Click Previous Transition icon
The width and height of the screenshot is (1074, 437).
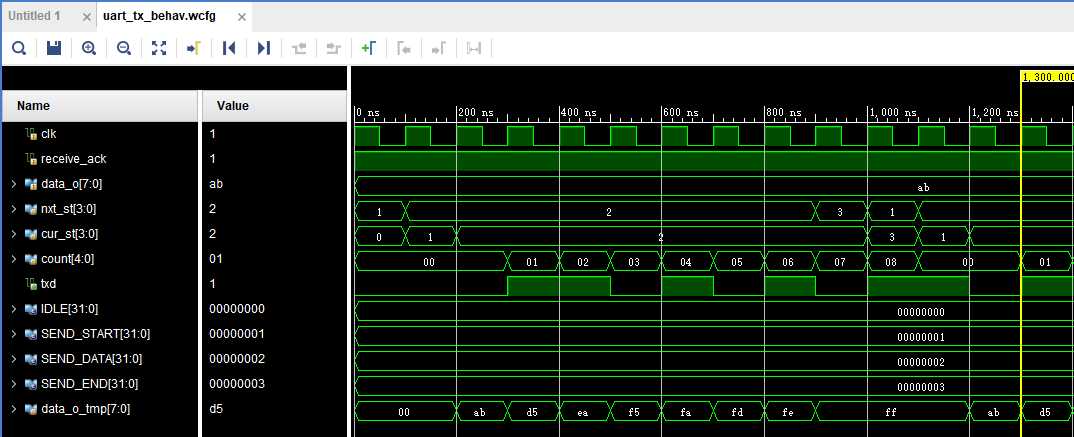(x=299, y=48)
